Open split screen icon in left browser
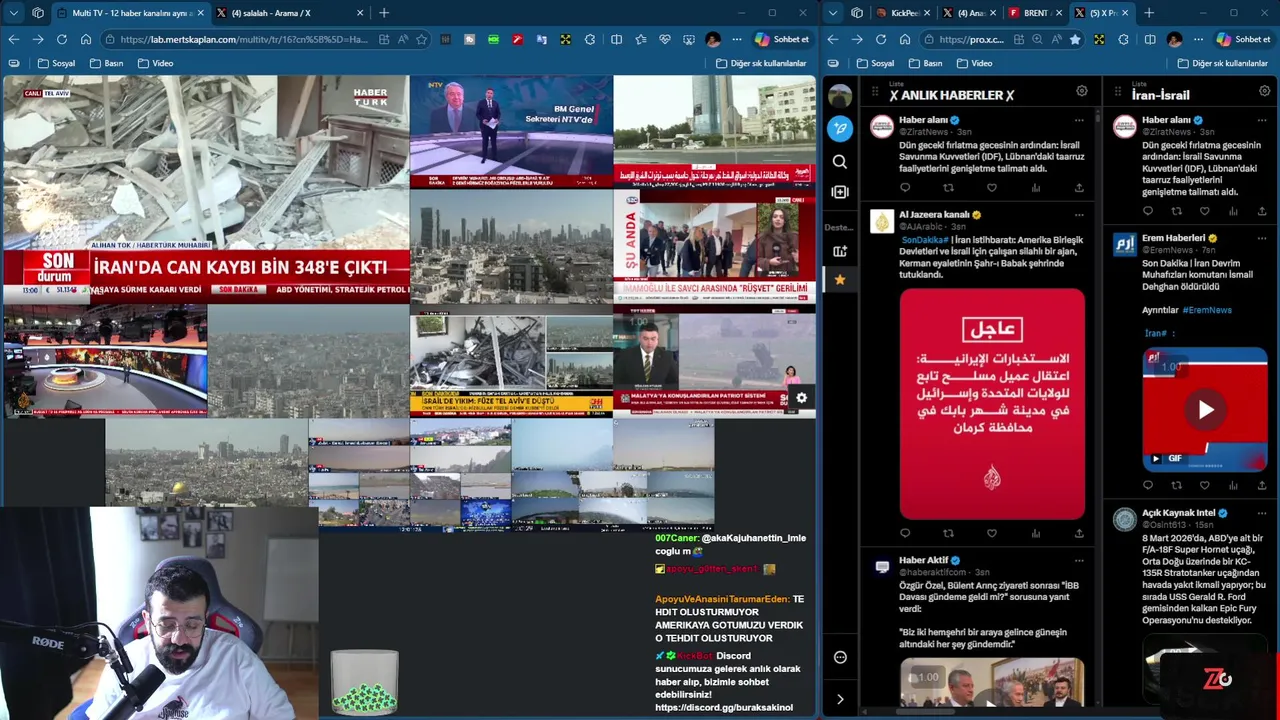 coord(616,39)
